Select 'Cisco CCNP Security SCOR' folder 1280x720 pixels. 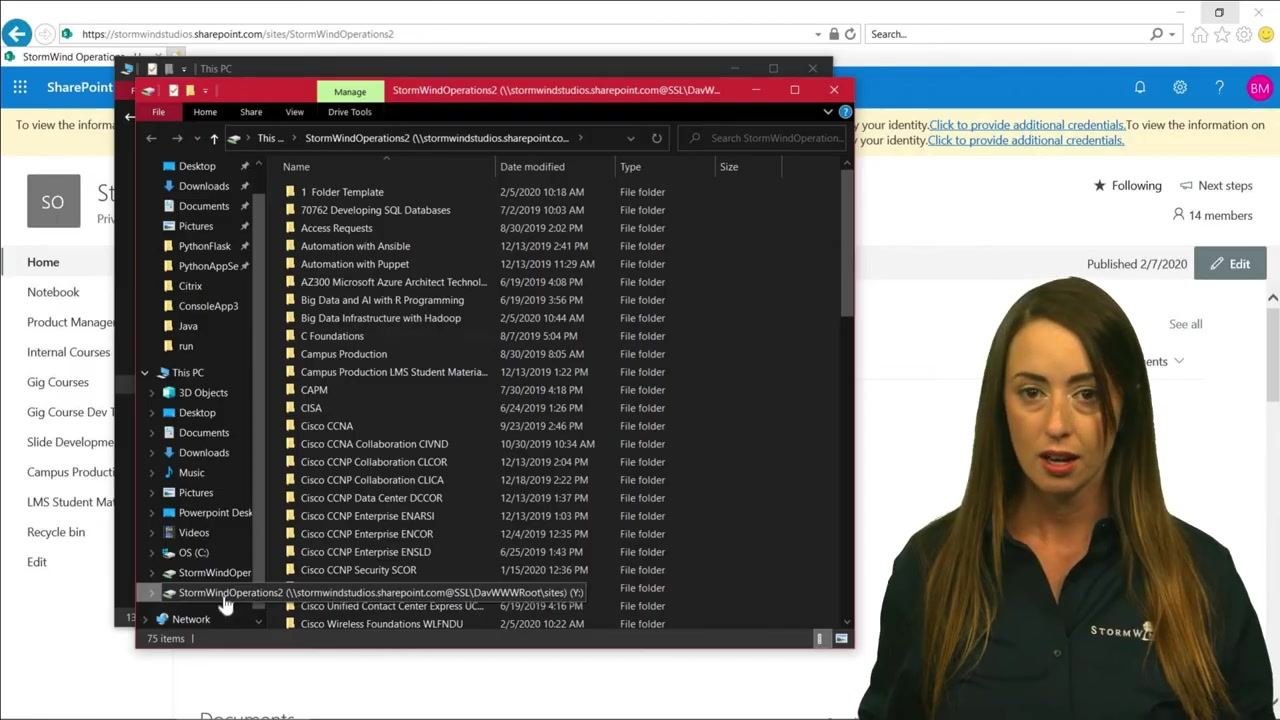click(x=358, y=570)
